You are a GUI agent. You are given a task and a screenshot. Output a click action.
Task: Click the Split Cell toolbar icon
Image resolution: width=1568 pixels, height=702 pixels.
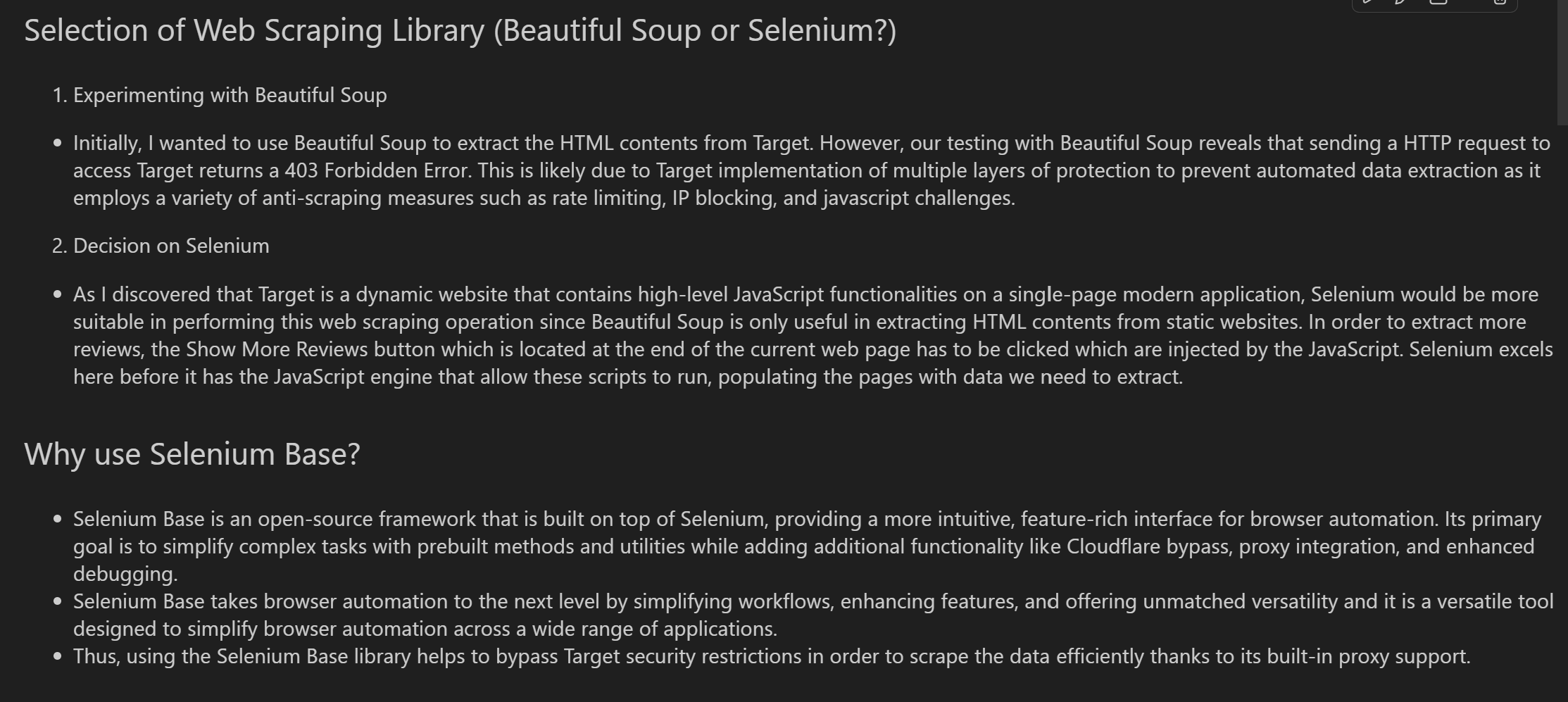1438,2
